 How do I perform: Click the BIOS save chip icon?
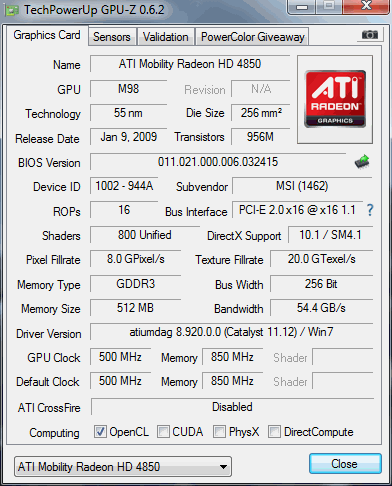click(362, 162)
